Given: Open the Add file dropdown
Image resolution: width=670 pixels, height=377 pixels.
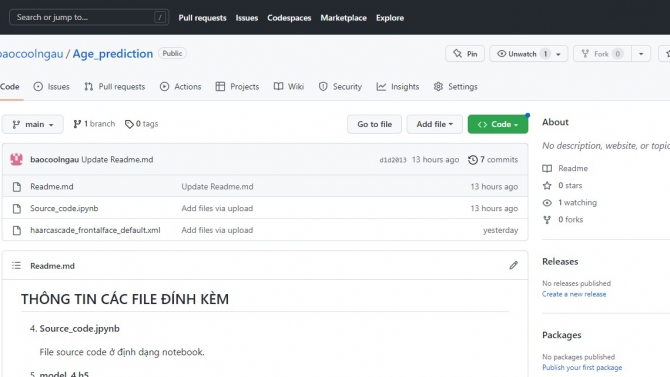Looking at the screenshot, I should (435, 124).
